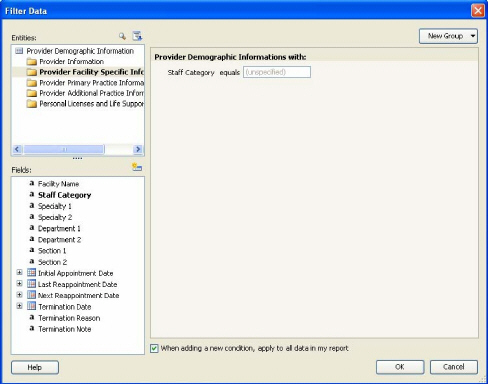Select the Facility Name field
The width and height of the screenshot is (488, 384).
pyautogui.click(x=58, y=184)
